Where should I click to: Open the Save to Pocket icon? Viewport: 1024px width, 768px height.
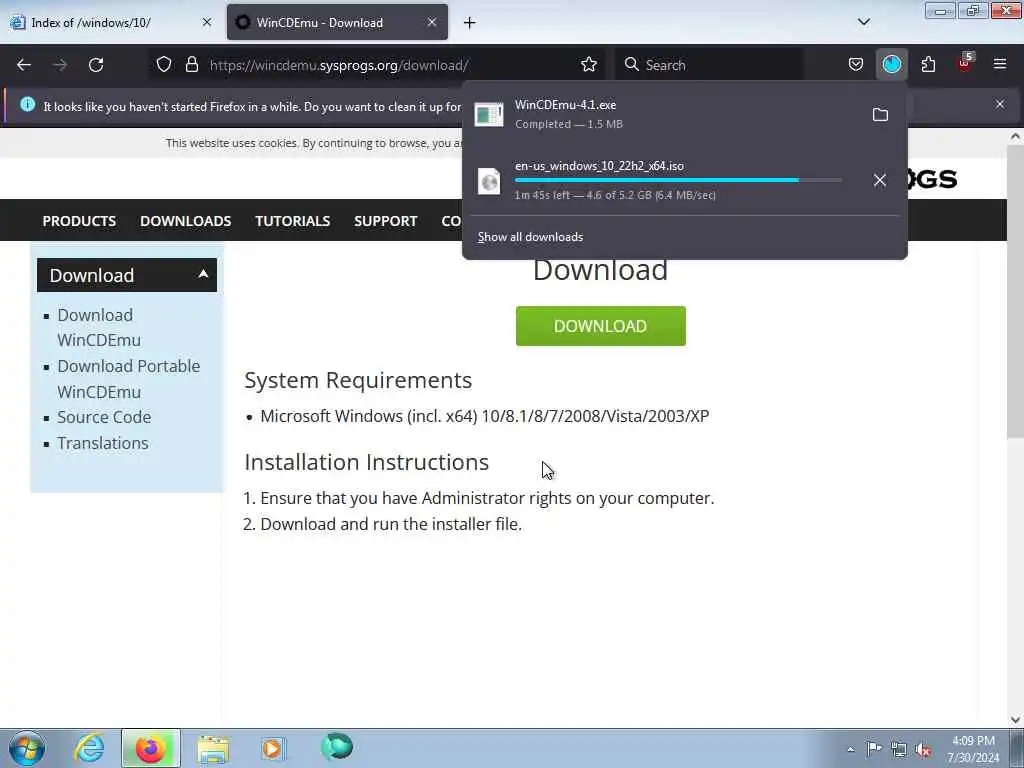coord(856,65)
